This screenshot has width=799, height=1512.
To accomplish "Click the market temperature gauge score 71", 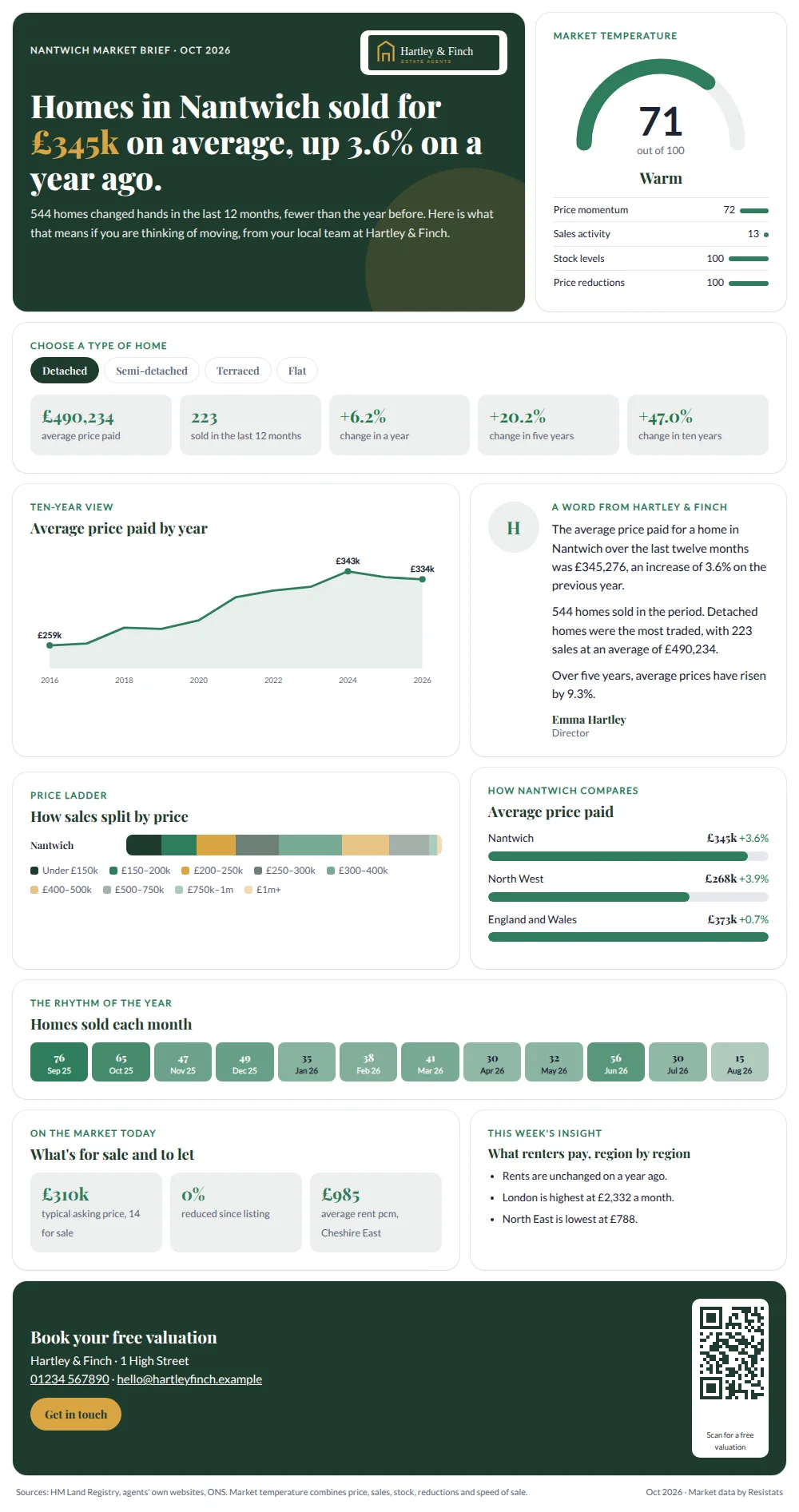I will click(x=661, y=121).
